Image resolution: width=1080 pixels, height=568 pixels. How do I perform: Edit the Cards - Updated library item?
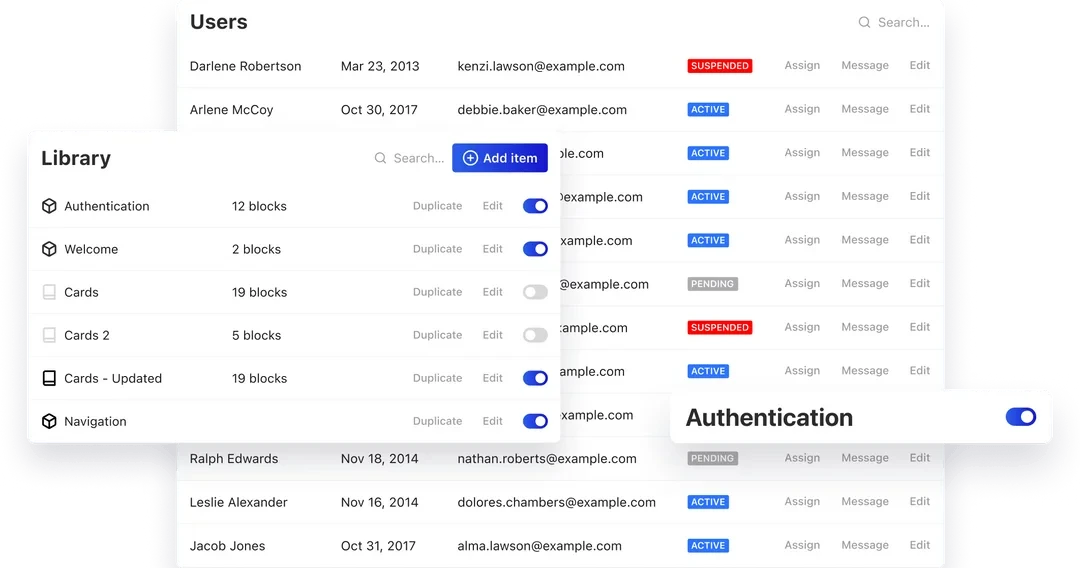492,378
